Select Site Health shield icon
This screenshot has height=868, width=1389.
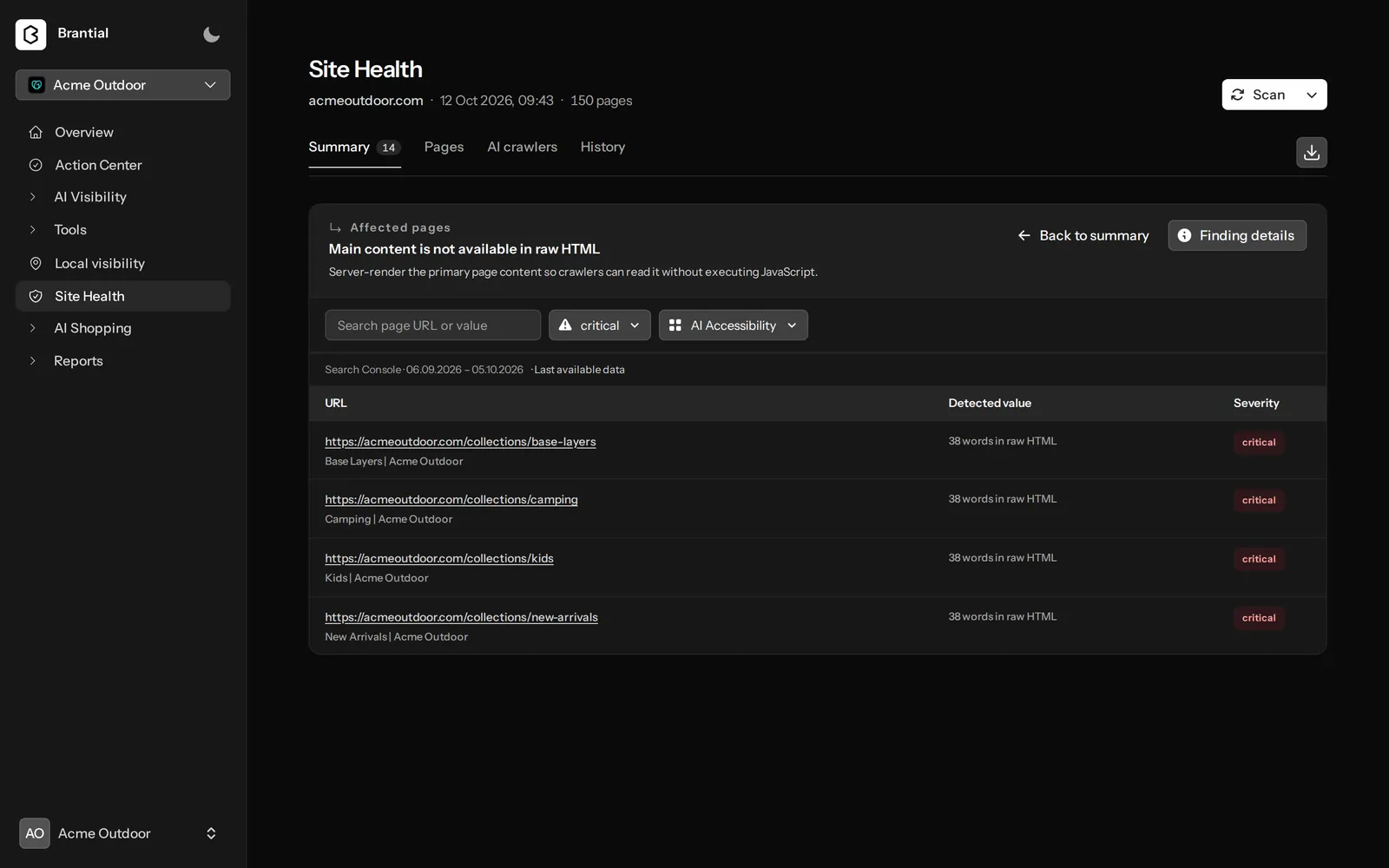point(36,296)
